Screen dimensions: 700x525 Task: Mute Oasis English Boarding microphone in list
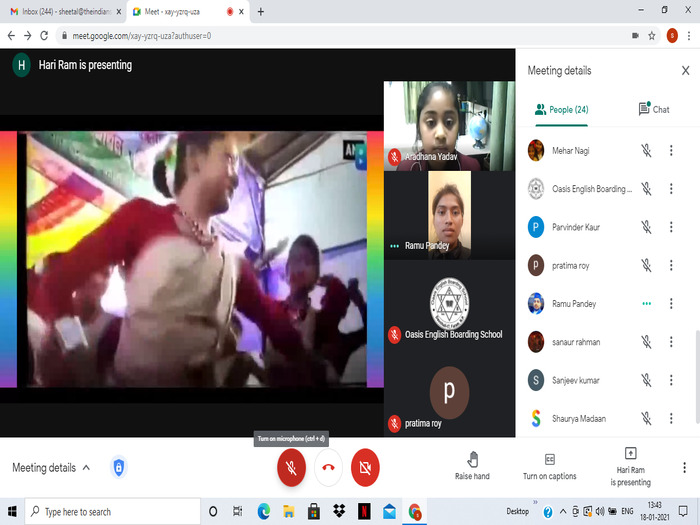pos(646,189)
